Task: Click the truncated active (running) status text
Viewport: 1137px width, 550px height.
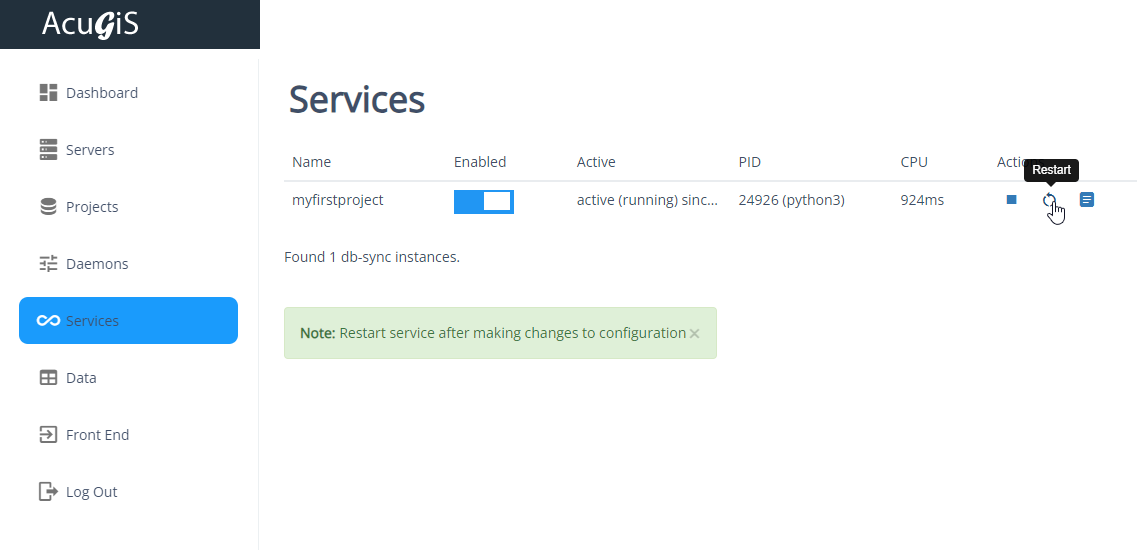Action: coord(647,200)
